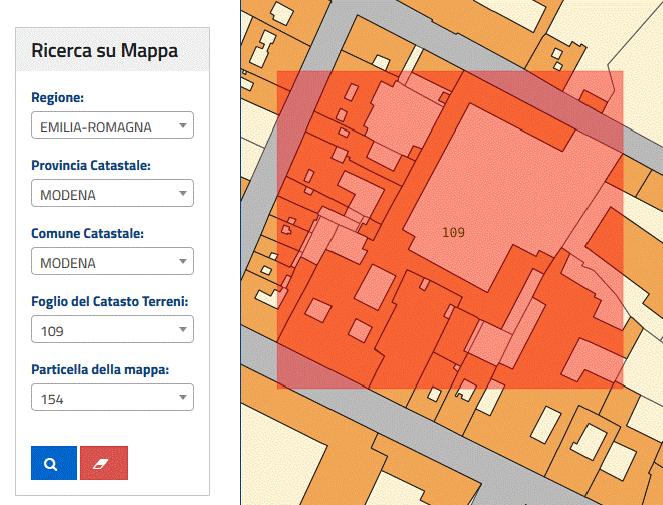This screenshot has width=663, height=505.
Task: Click the Regione: label
Action: (58, 98)
